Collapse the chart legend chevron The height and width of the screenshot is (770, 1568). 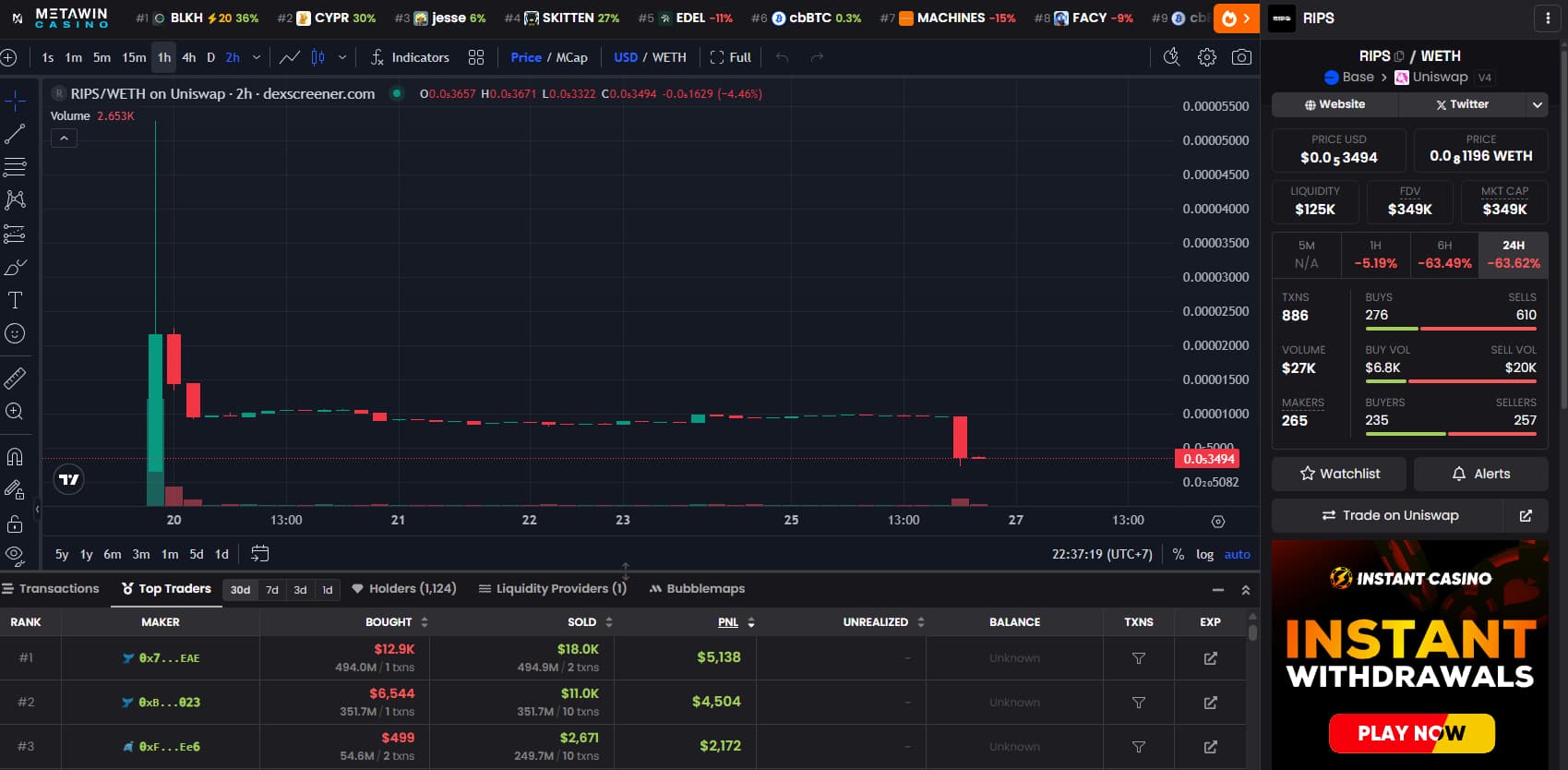click(64, 138)
